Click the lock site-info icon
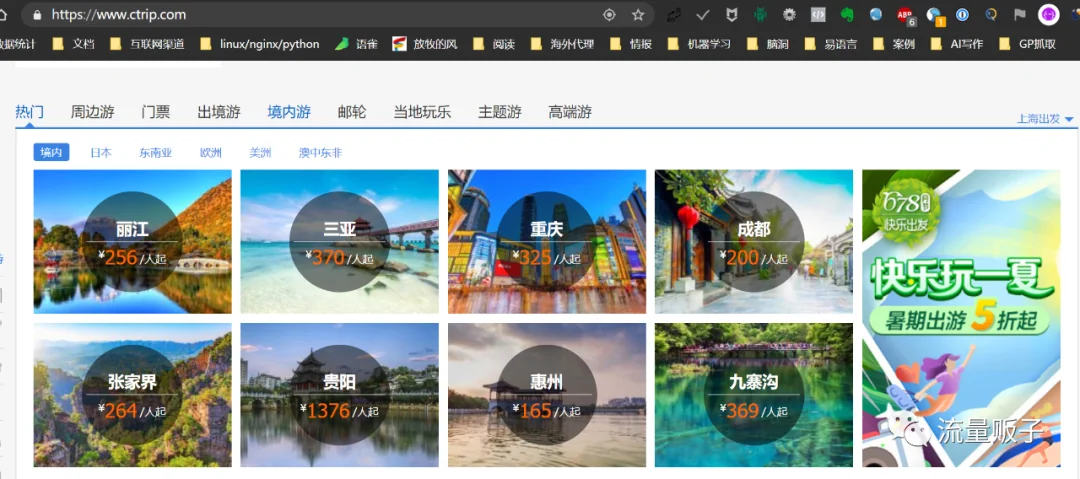 pos(37,14)
